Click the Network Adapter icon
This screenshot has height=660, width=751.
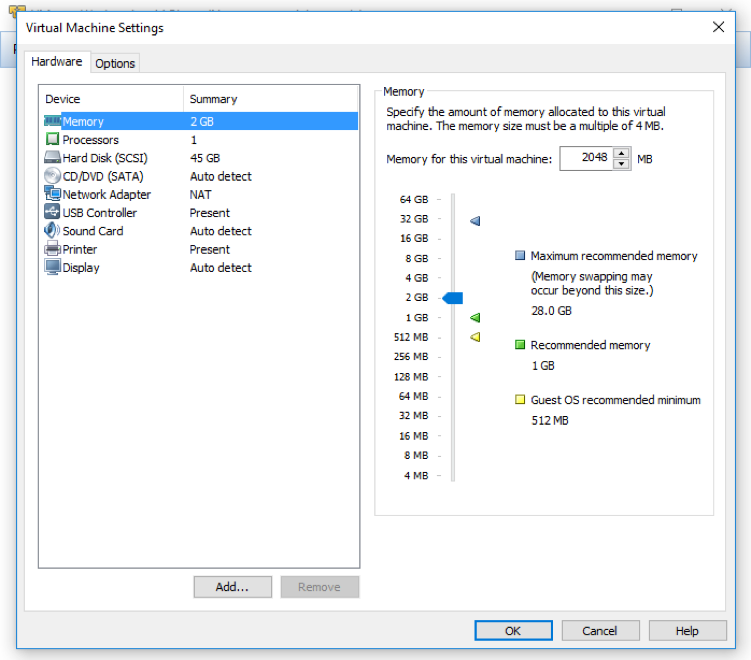coord(53,195)
